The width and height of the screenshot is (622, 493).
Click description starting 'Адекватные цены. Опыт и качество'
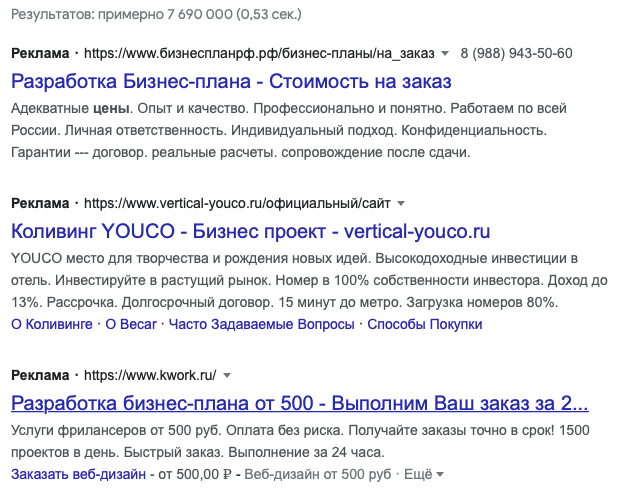(289, 130)
